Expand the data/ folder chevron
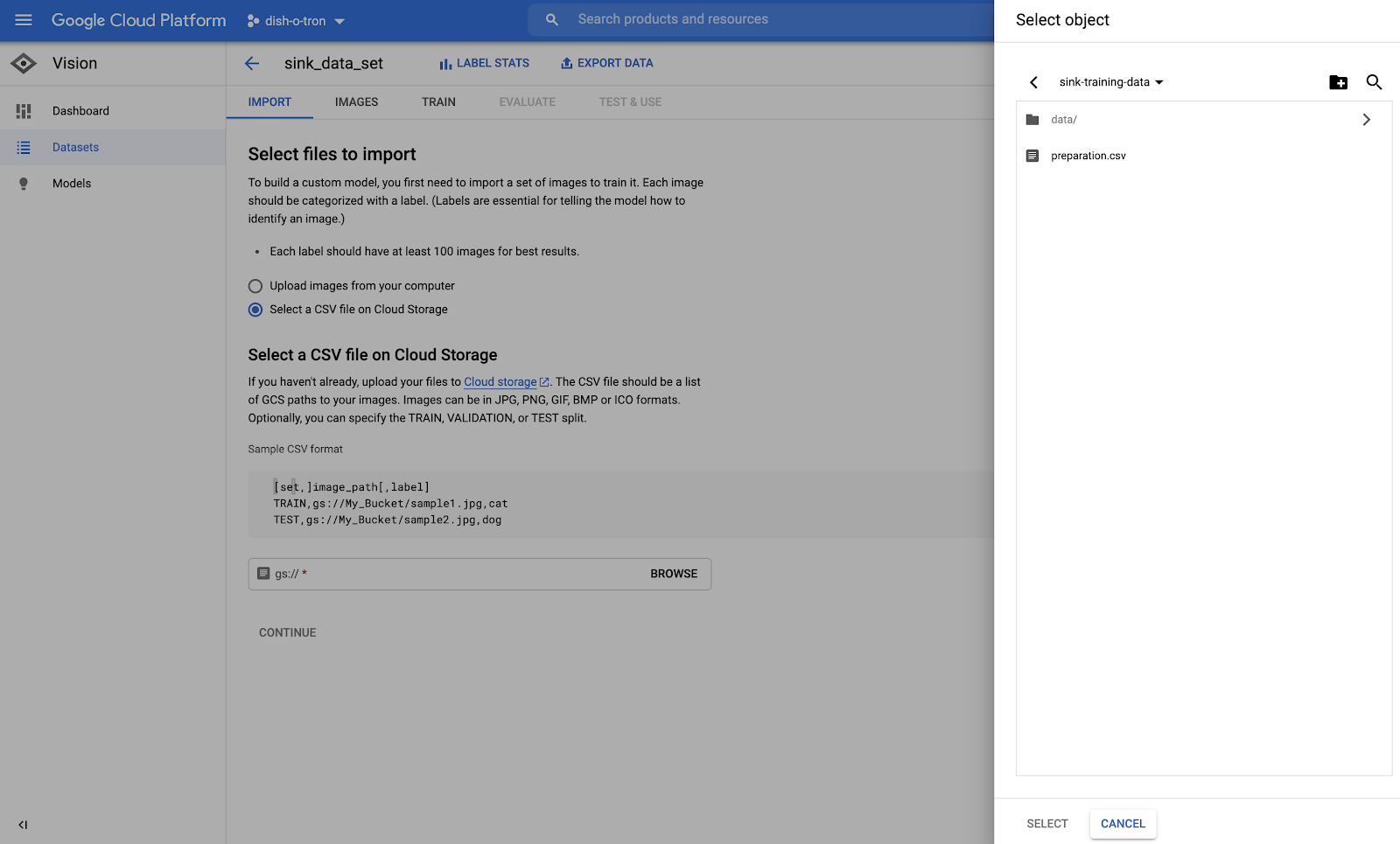The width and height of the screenshot is (1400, 844). [1366, 120]
